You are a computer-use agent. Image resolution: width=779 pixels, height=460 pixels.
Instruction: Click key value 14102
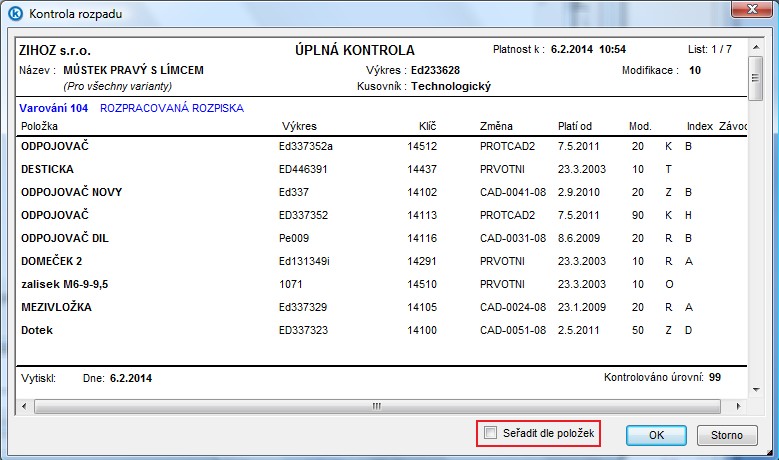coord(422,192)
